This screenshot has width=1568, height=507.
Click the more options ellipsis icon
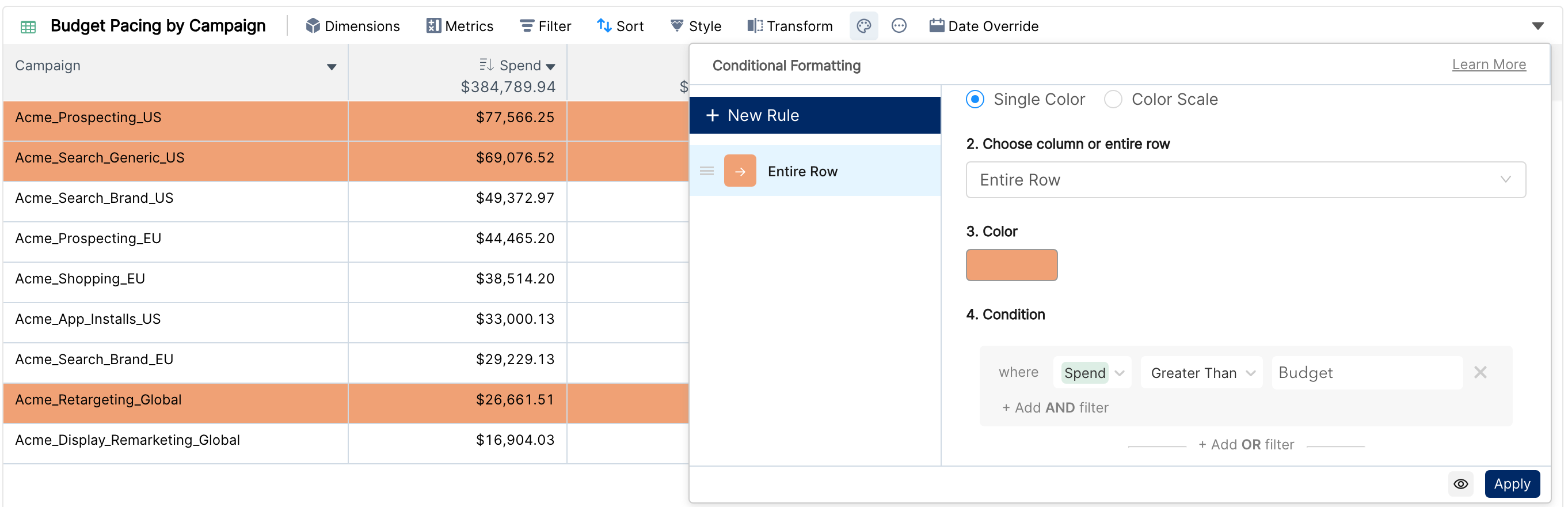[x=899, y=25]
